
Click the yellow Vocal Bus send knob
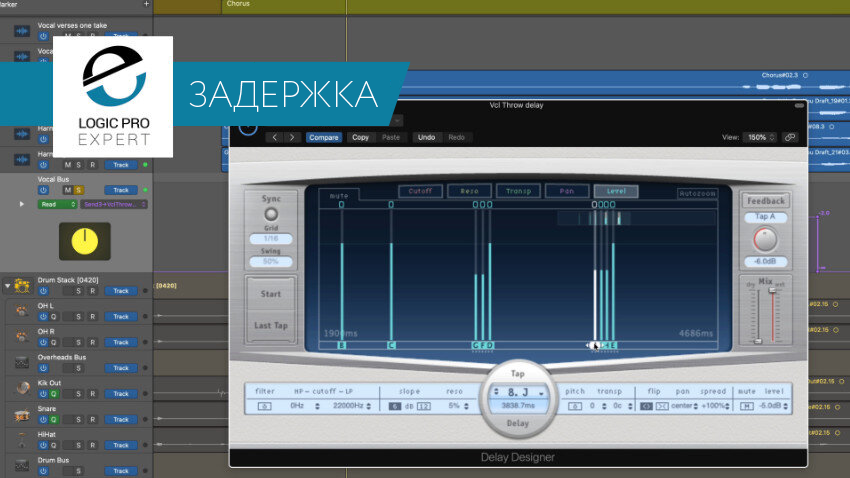click(85, 241)
